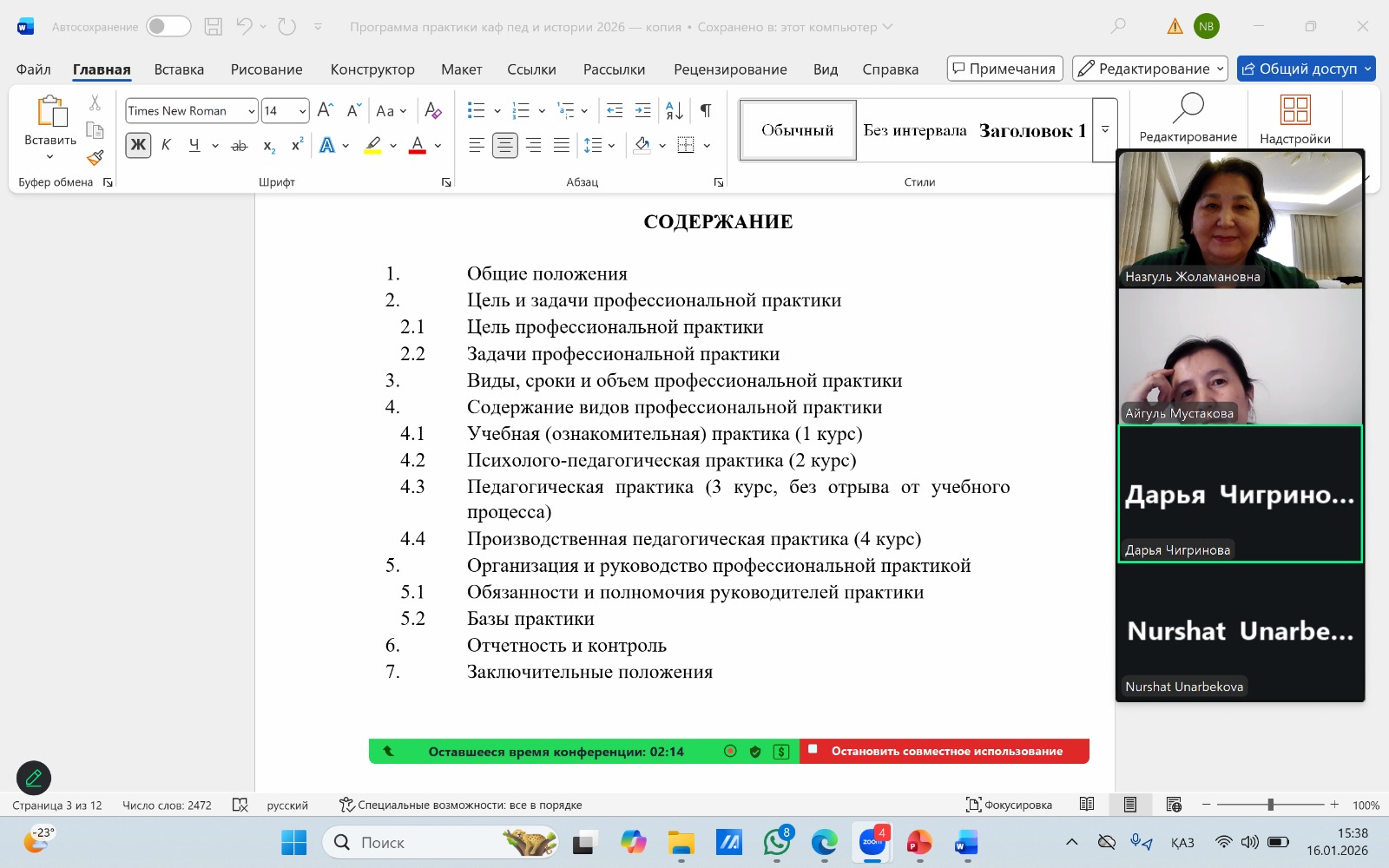The image size is (1389, 868).
Task: Expand the font size dropdown
Action: [x=302, y=111]
